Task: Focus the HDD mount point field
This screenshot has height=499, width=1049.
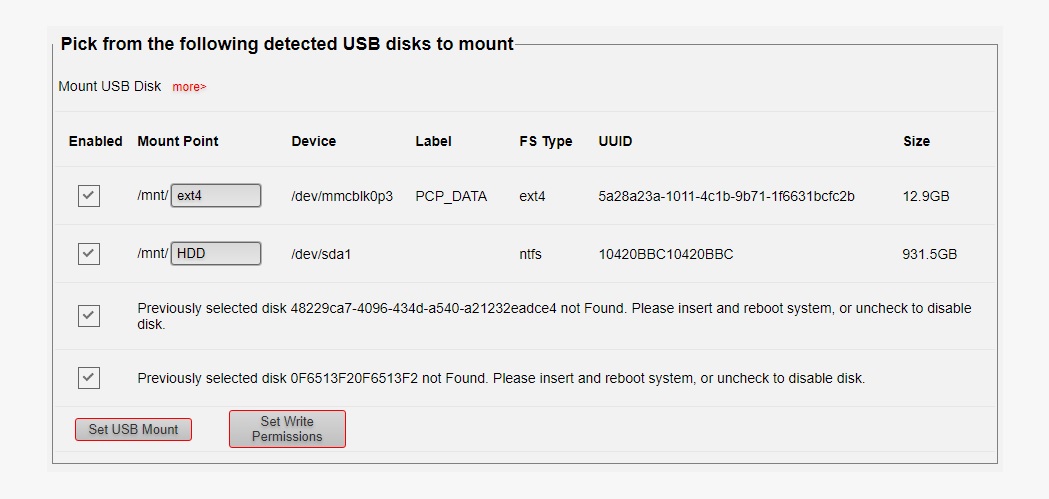Action: click(x=215, y=254)
